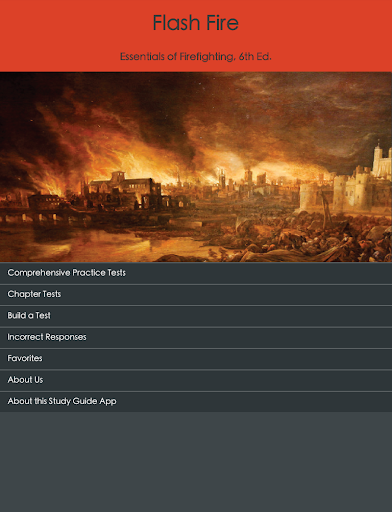This screenshot has width=392, height=512.
Task: Click the large burning cathedral building
Action: (125, 188)
